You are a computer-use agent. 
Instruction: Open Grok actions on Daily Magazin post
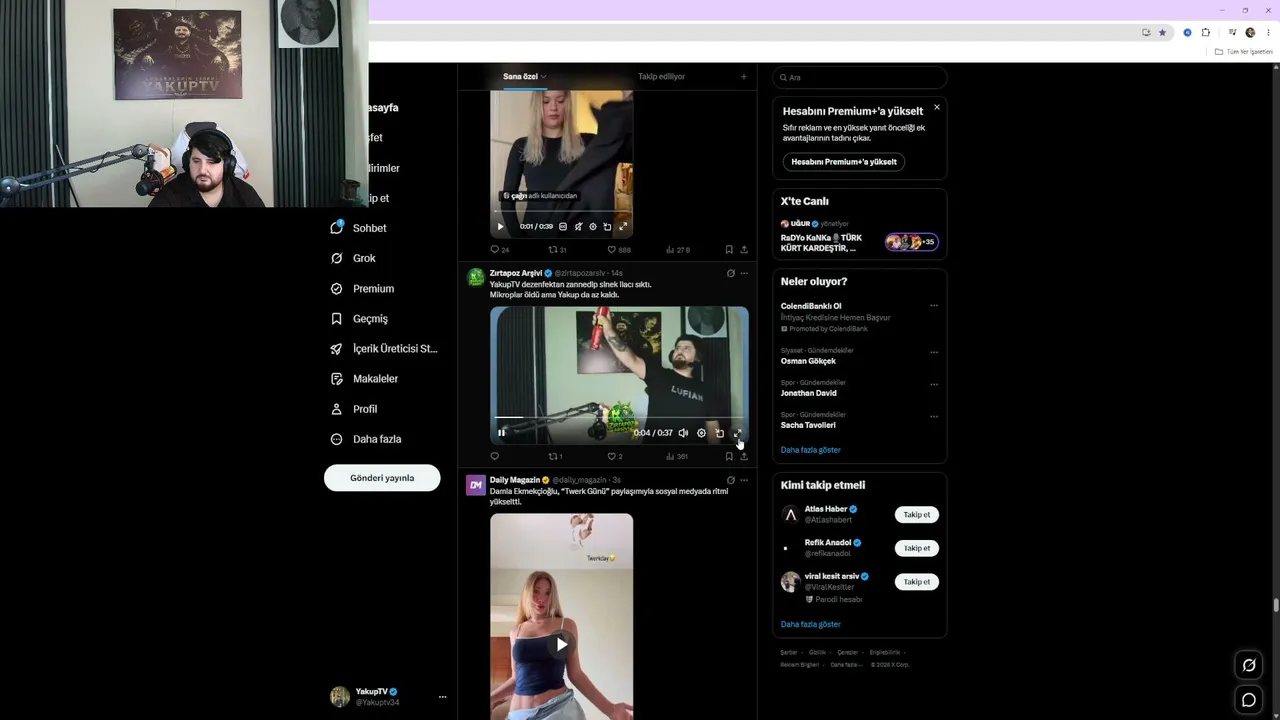click(x=730, y=480)
